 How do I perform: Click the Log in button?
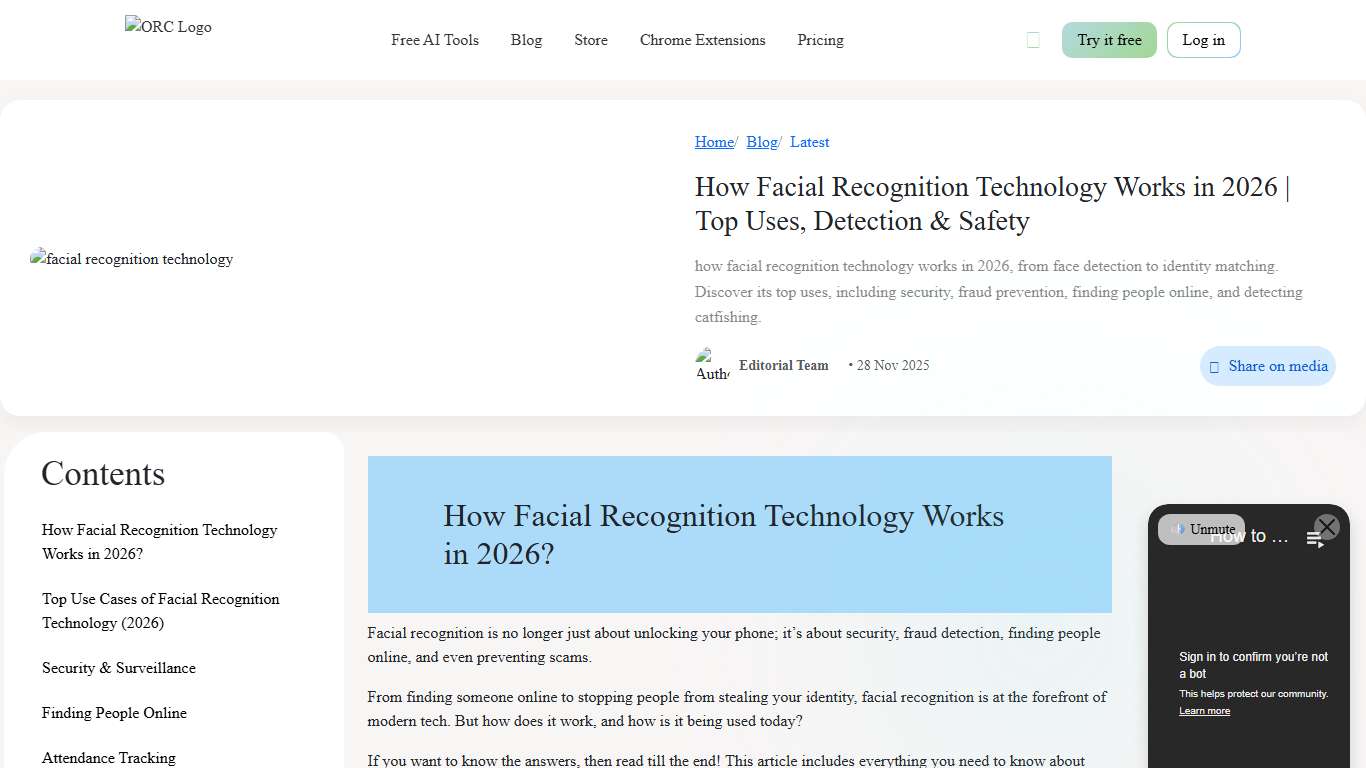tap(1203, 40)
